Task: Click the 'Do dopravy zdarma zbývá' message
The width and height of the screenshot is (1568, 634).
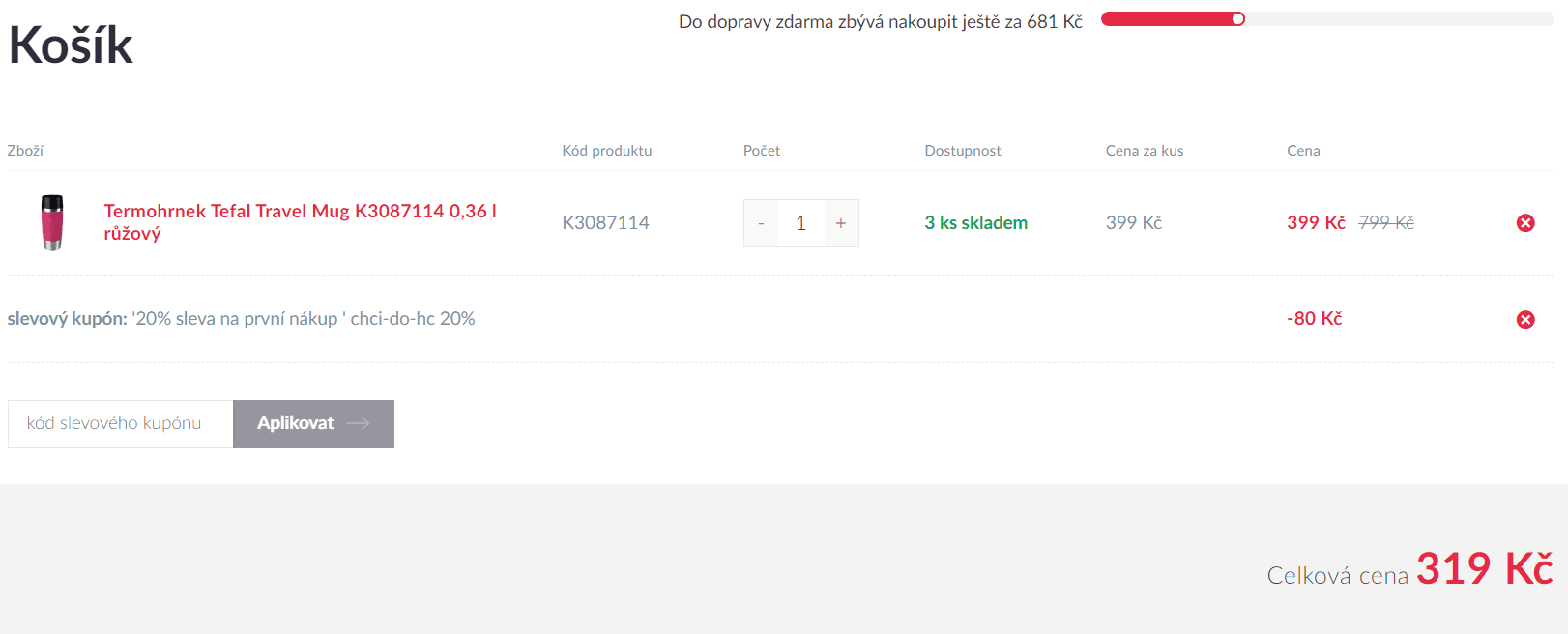Action: pos(881,22)
